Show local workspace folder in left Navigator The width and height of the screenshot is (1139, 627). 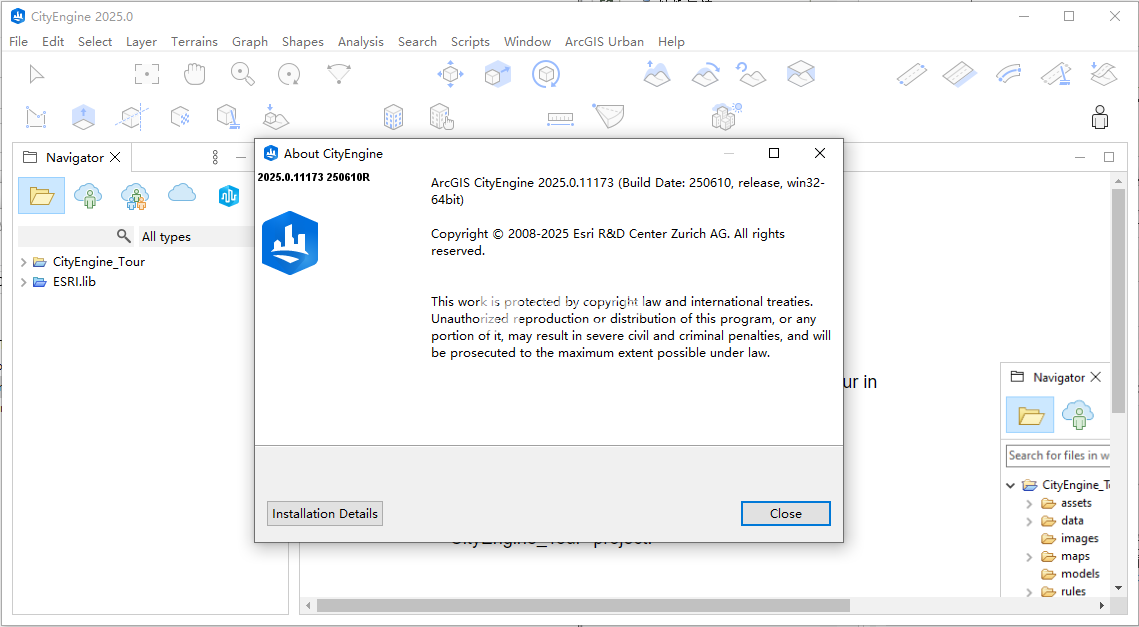41,195
